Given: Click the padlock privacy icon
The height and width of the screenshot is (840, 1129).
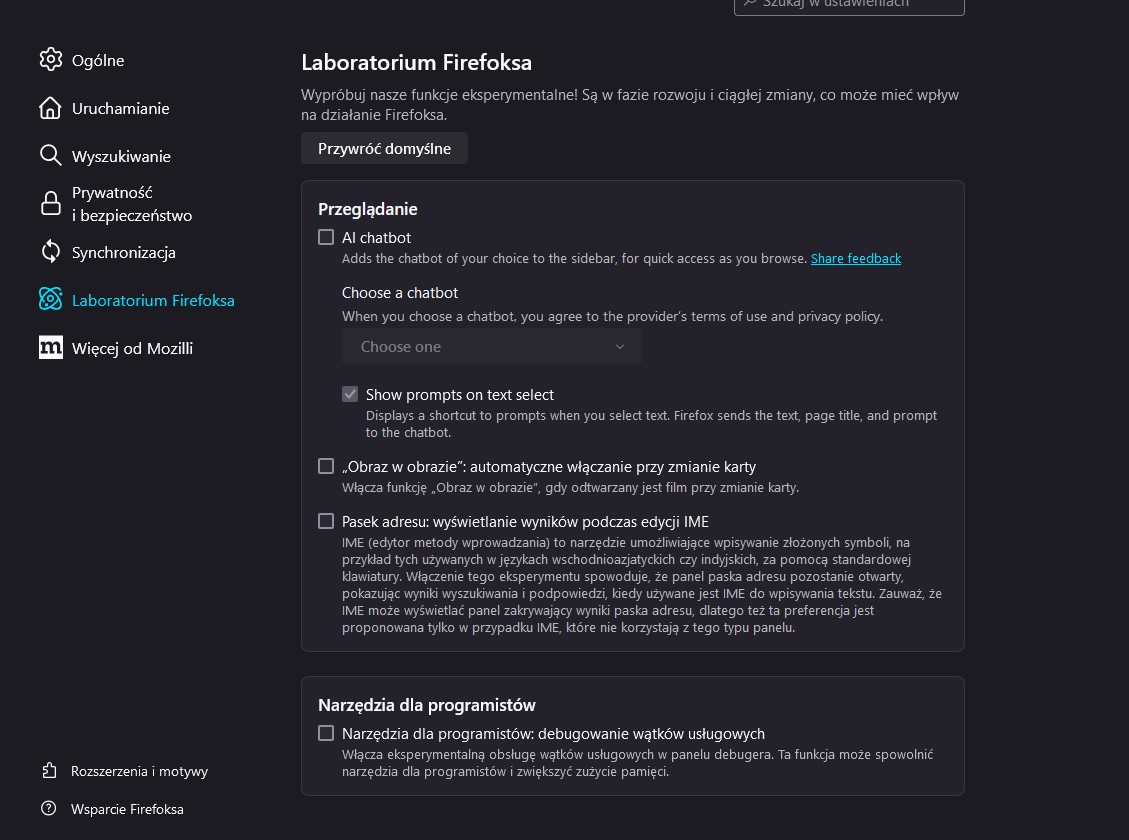Looking at the screenshot, I should click(50, 204).
